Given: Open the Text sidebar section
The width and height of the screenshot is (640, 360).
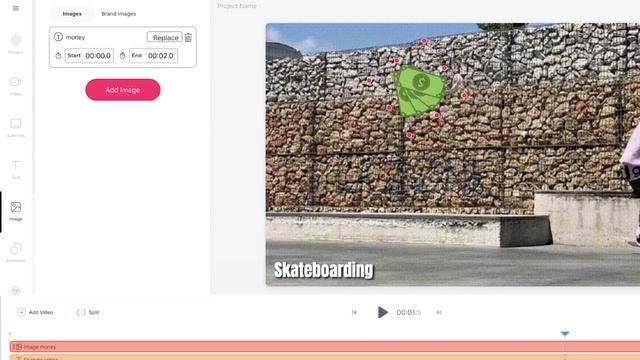Looking at the screenshot, I should 16,169.
